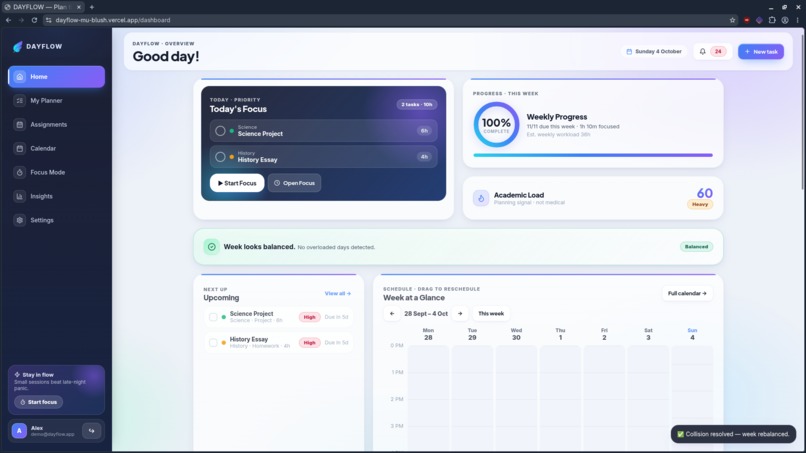Check the History Essay upcoming checkbox
Screen dimensions: 806x453
pyautogui.click(x=213, y=342)
